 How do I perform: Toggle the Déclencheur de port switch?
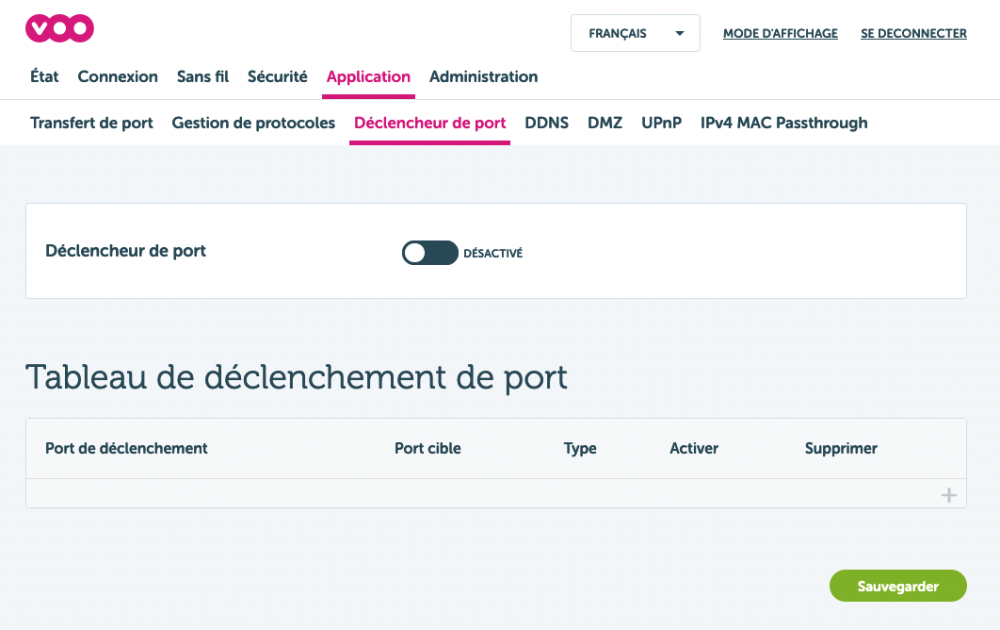[430, 253]
